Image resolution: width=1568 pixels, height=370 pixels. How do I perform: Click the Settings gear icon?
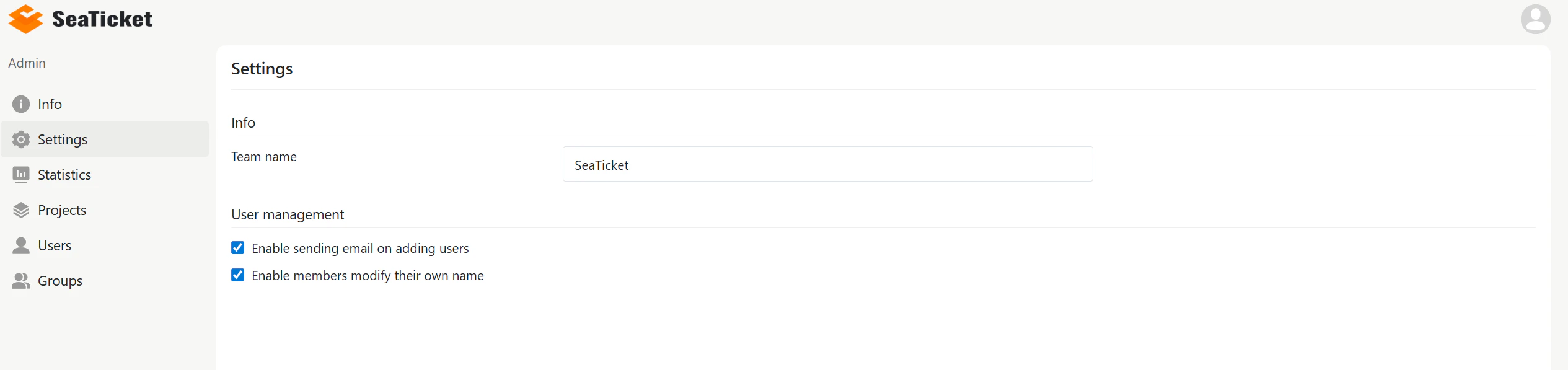pos(21,139)
